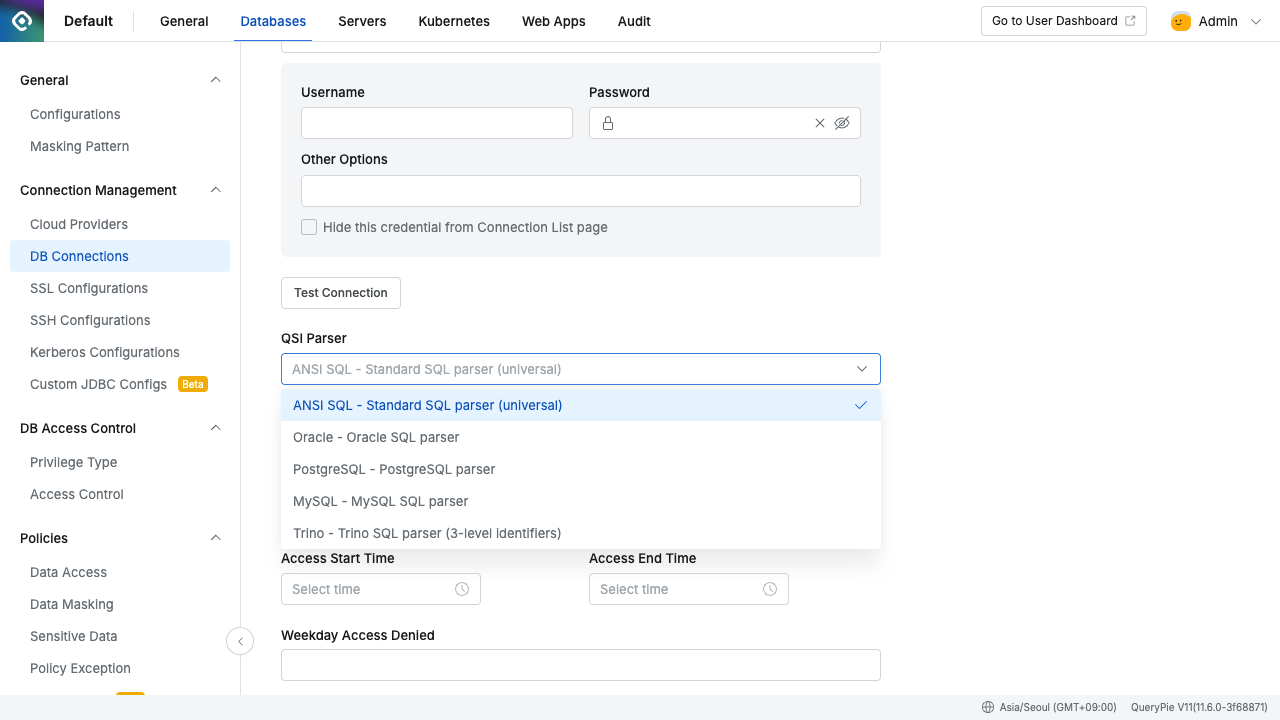Click Go to User Dashboard button
Image resolution: width=1280 pixels, height=720 pixels.
tap(1063, 21)
